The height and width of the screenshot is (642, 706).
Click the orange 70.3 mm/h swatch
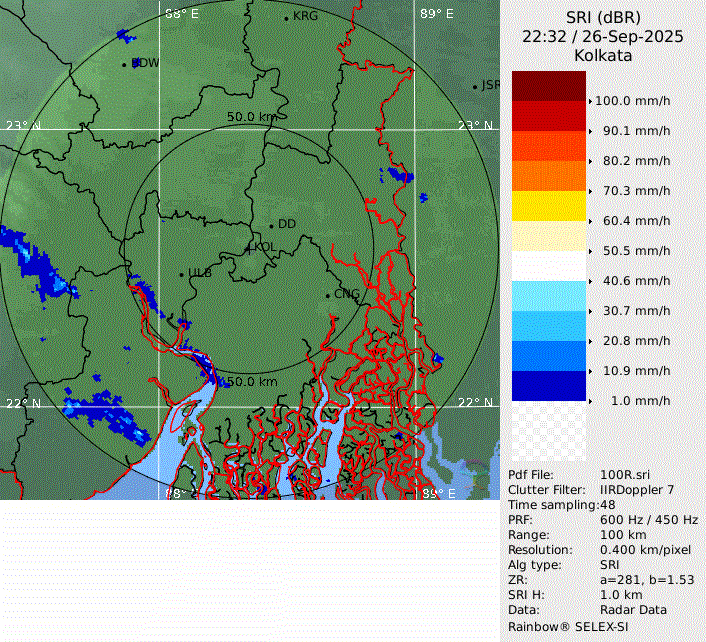pyautogui.click(x=548, y=176)
